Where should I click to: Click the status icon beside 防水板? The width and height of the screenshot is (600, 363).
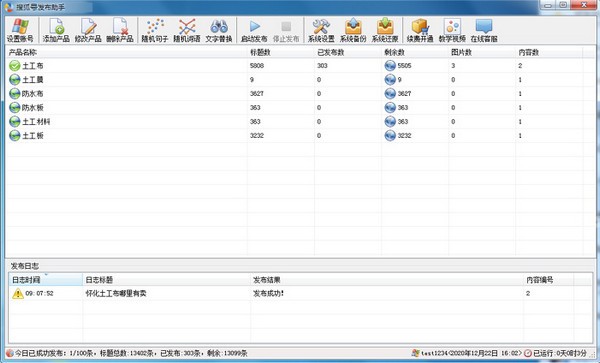click(x=15, y=107)
